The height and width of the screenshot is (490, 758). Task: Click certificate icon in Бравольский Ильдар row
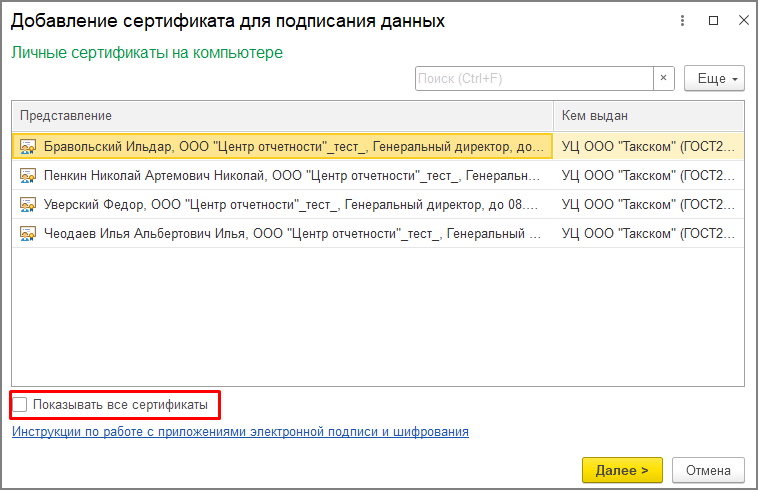click(28, 146)
